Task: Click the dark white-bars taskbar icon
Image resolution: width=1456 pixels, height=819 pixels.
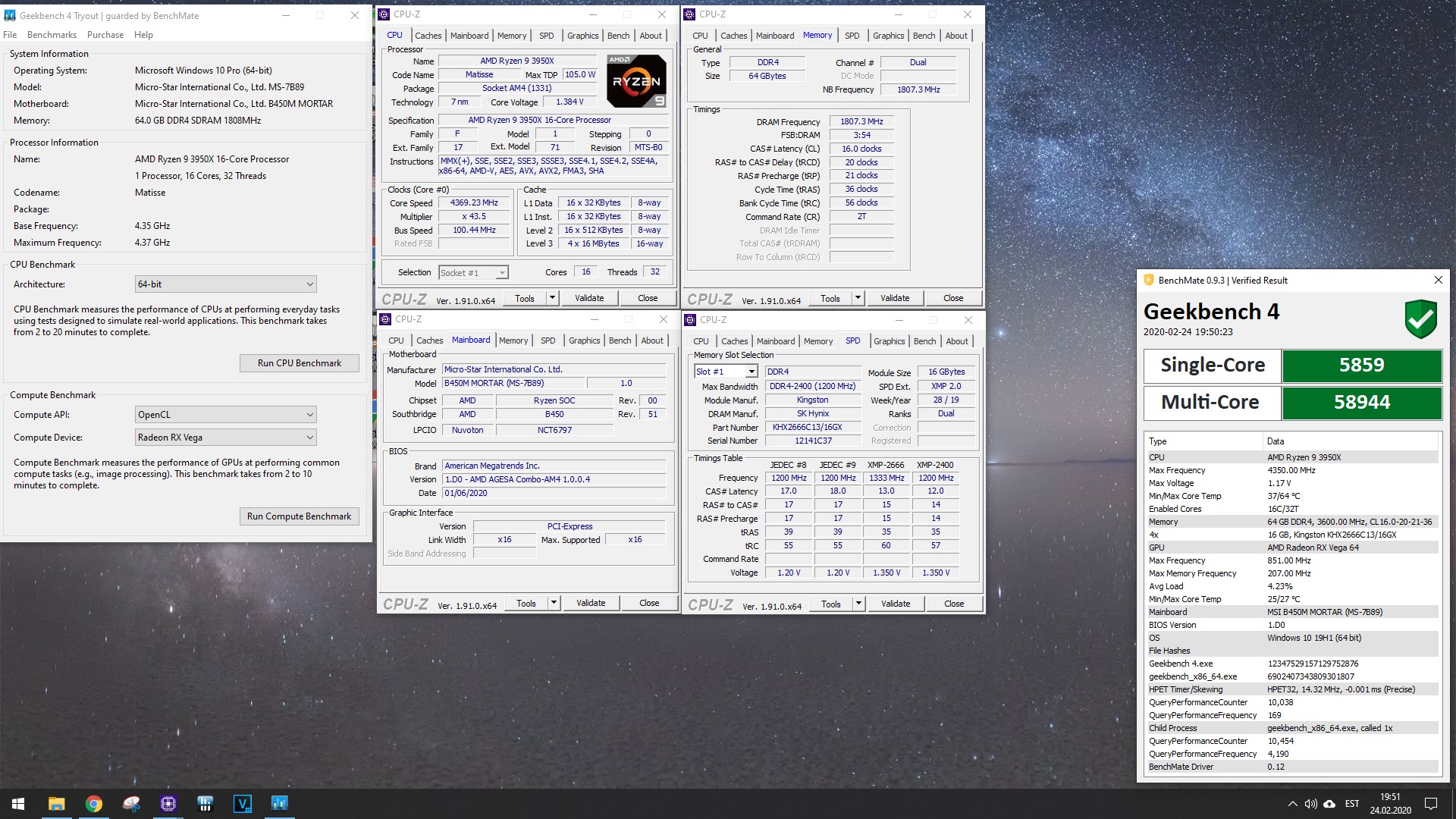Action: pyautogui.click(x=205, y=804)
